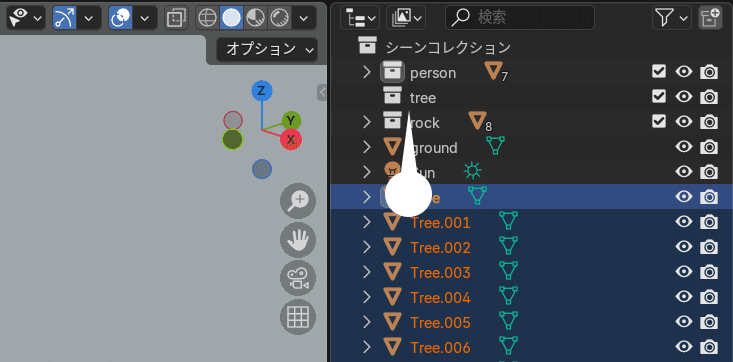Screen dimensions: 733x362
Task: Toggle the viewport gizmo display button
Action: 65,18
